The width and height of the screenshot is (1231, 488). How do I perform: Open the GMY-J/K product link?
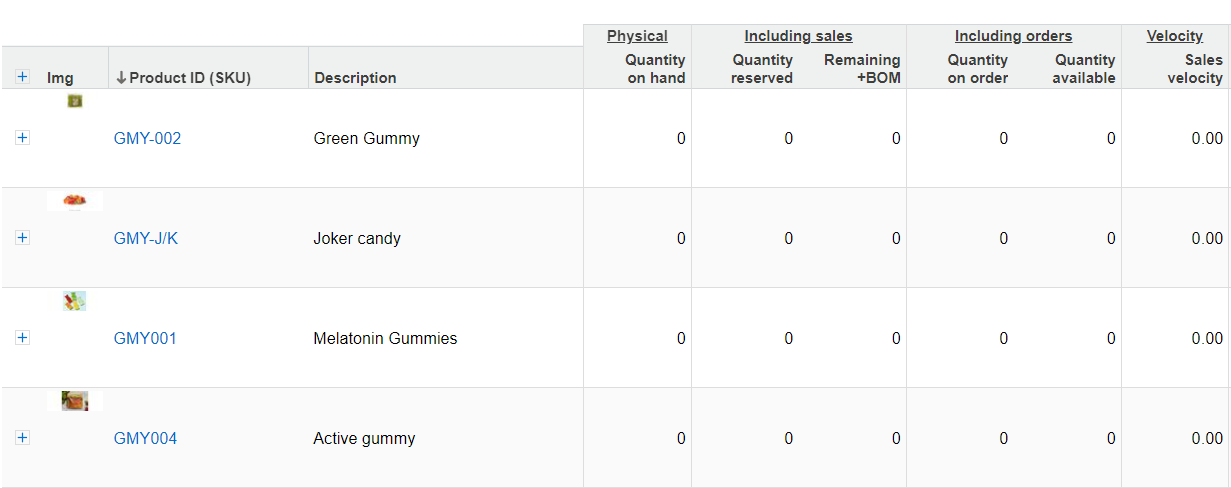point(146,238)
